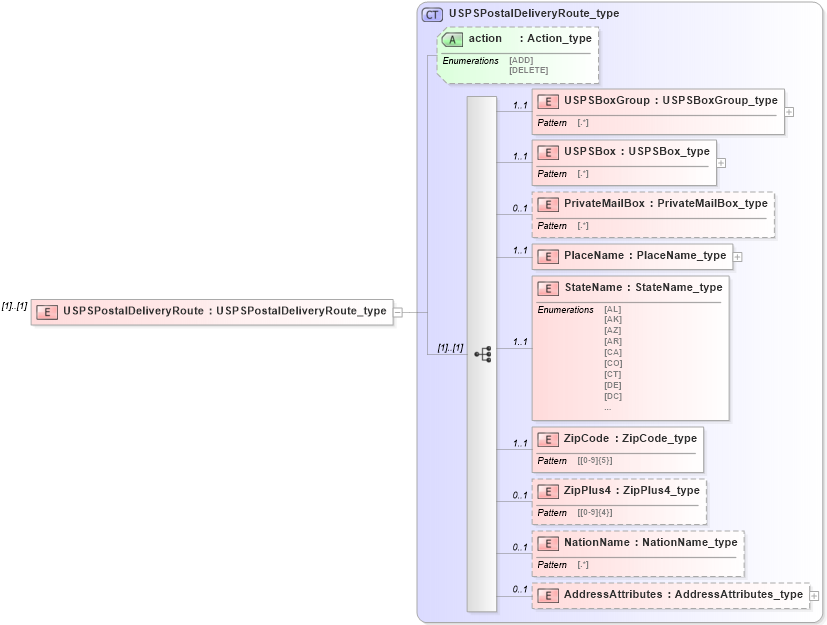Image resolution: width=827 pixels, height=625 pixels.
Task: Click the E icon for StateName element
Action: 548,288
